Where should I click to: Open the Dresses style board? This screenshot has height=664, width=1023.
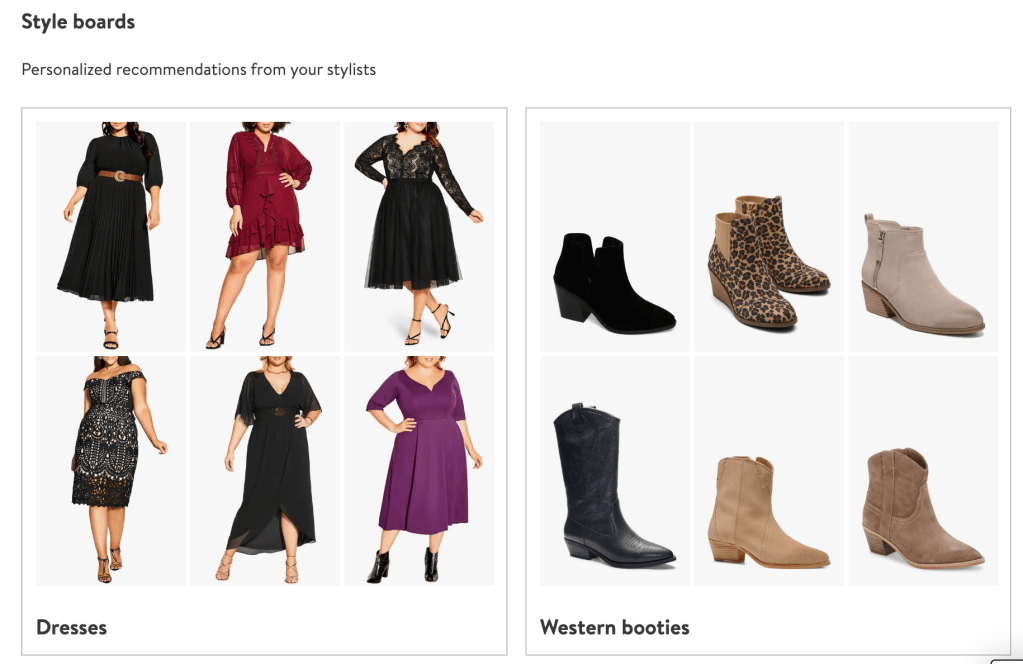click(x=71, y=628)
